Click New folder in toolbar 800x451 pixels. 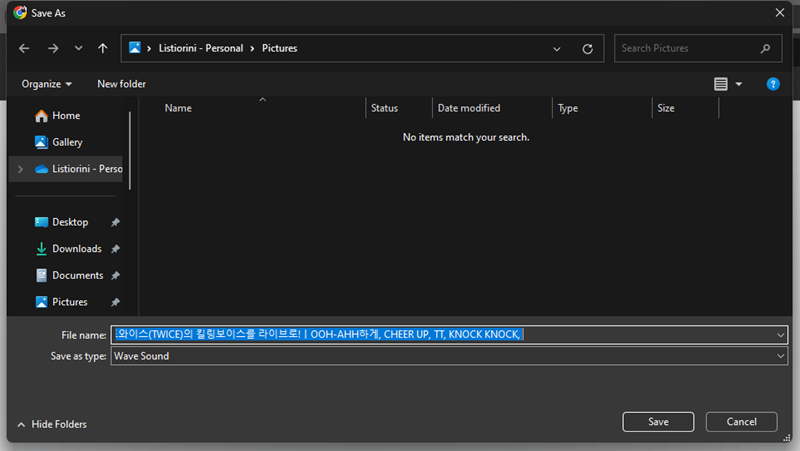tap(121, 84)
